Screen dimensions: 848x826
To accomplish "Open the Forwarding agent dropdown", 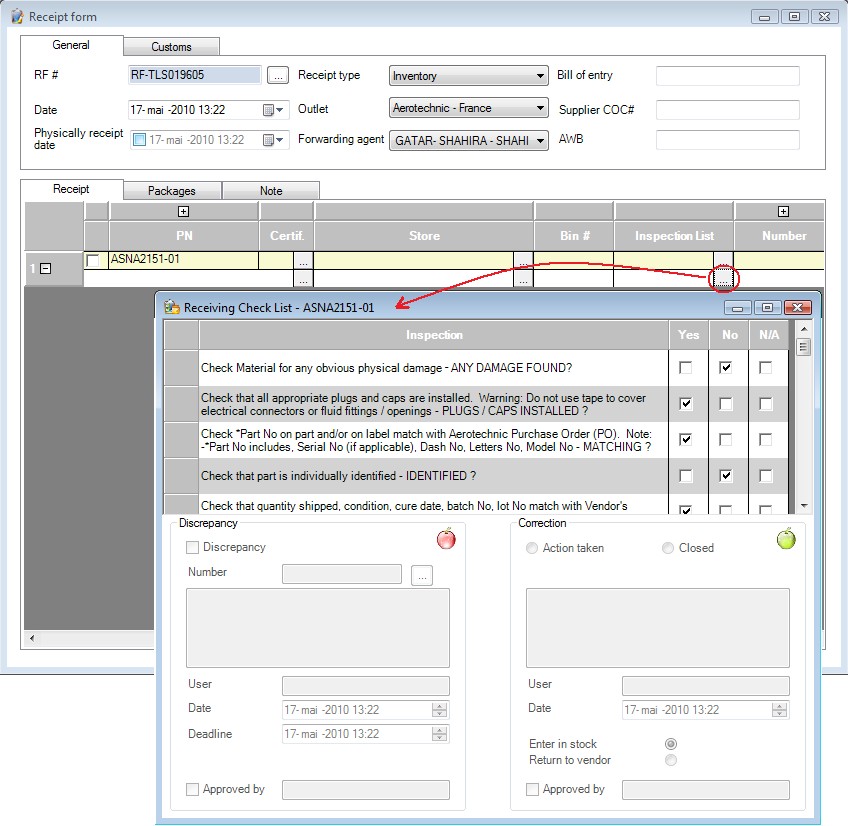I will coord(541,141).
